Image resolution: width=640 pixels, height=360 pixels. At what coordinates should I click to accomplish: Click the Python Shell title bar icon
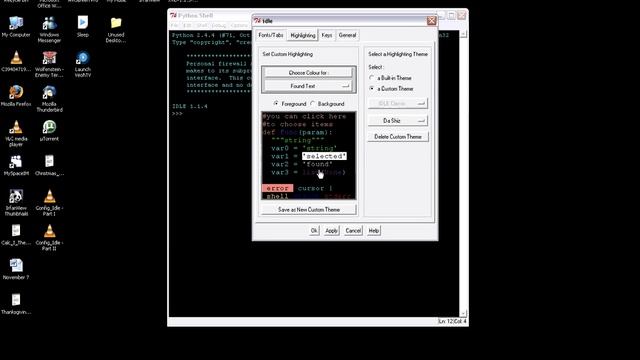point(173,15)
